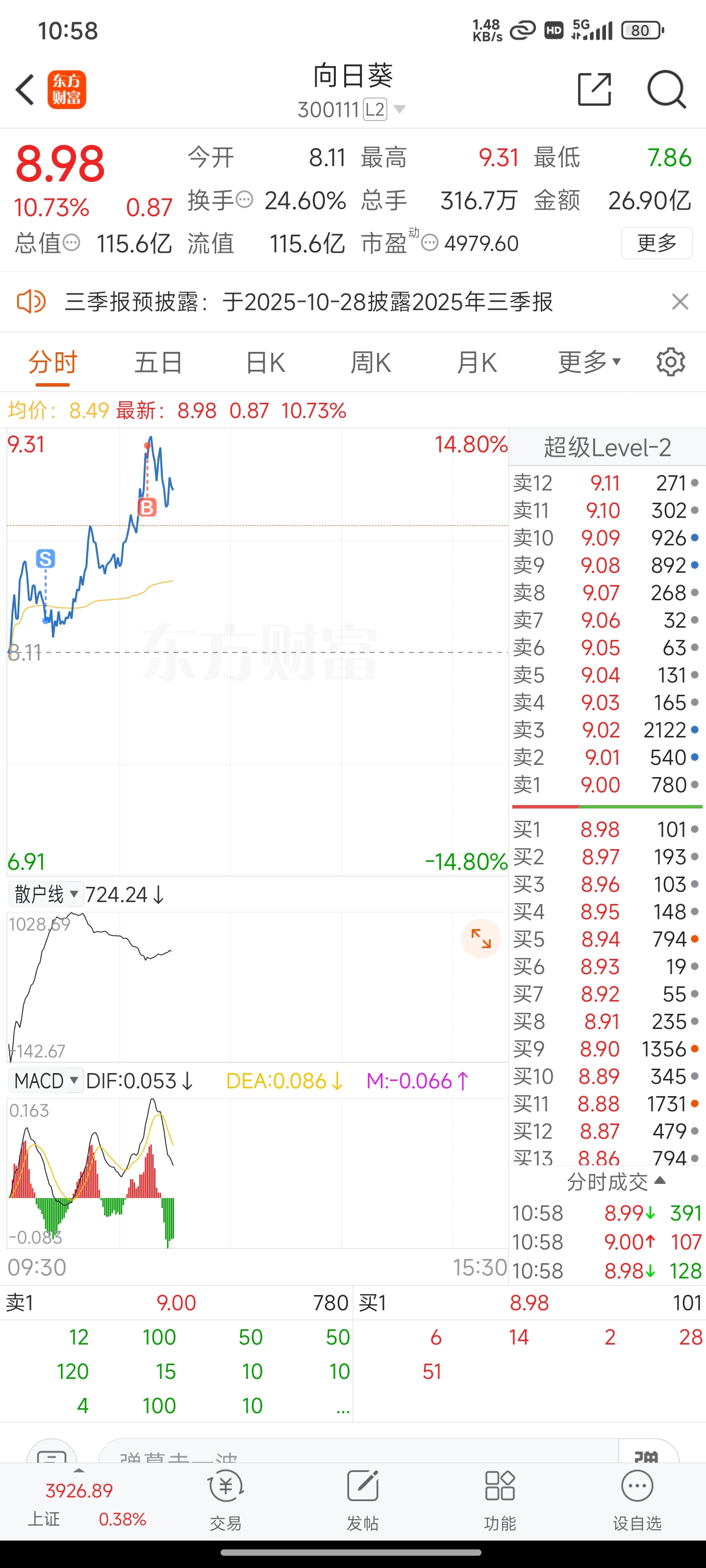Tap buy-5 row price 8.94
This screenshot has height=1568, width=706.
pos(601,939)
